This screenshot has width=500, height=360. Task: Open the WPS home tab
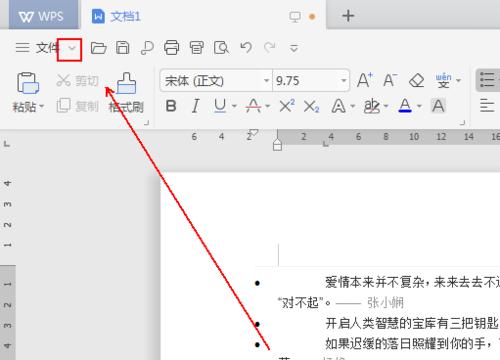pos(43,16)
